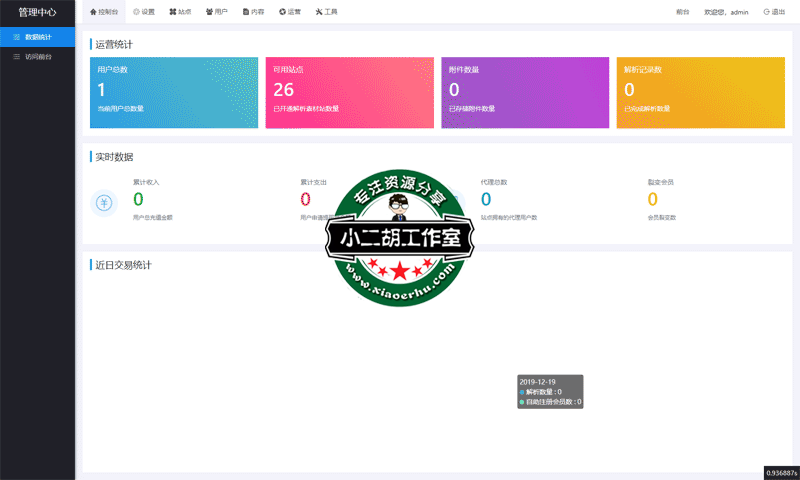This screenshot has width=800, height=480.
Task: Click the 管理中心 title in sidebar
Action: pos(37,12)
